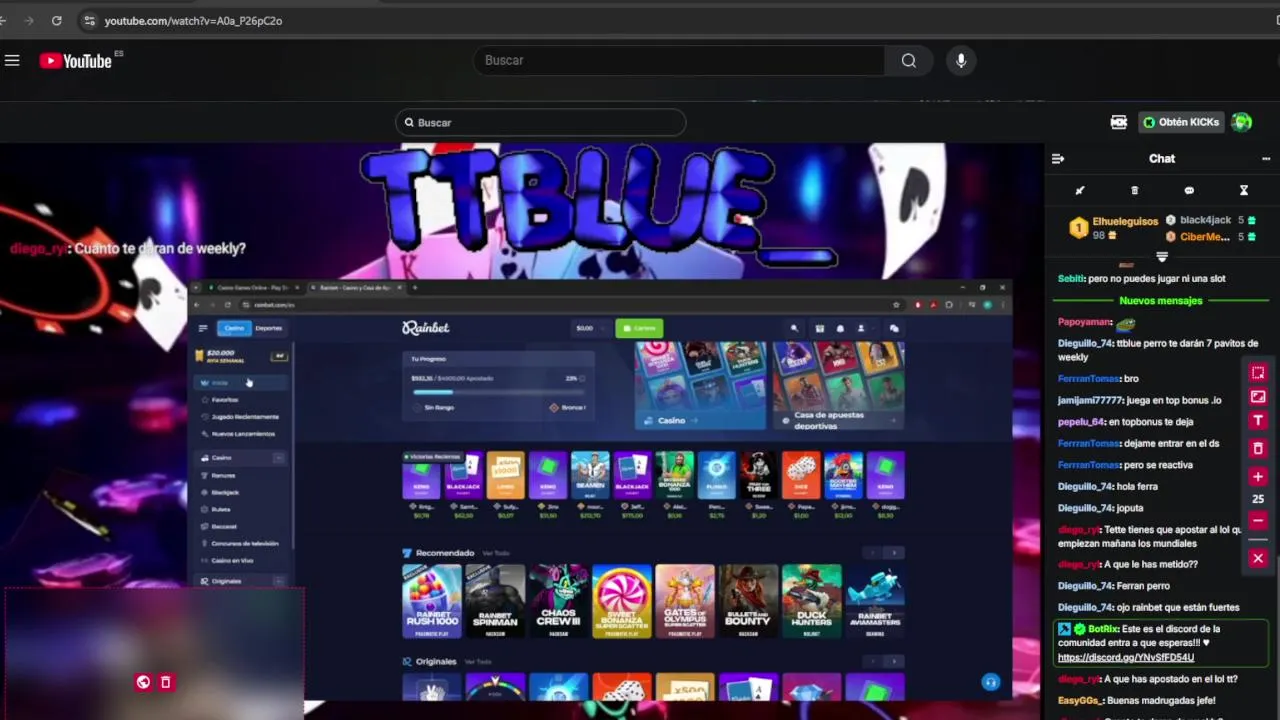Click the Obtén KICKs button

(x=1182, y=122)
